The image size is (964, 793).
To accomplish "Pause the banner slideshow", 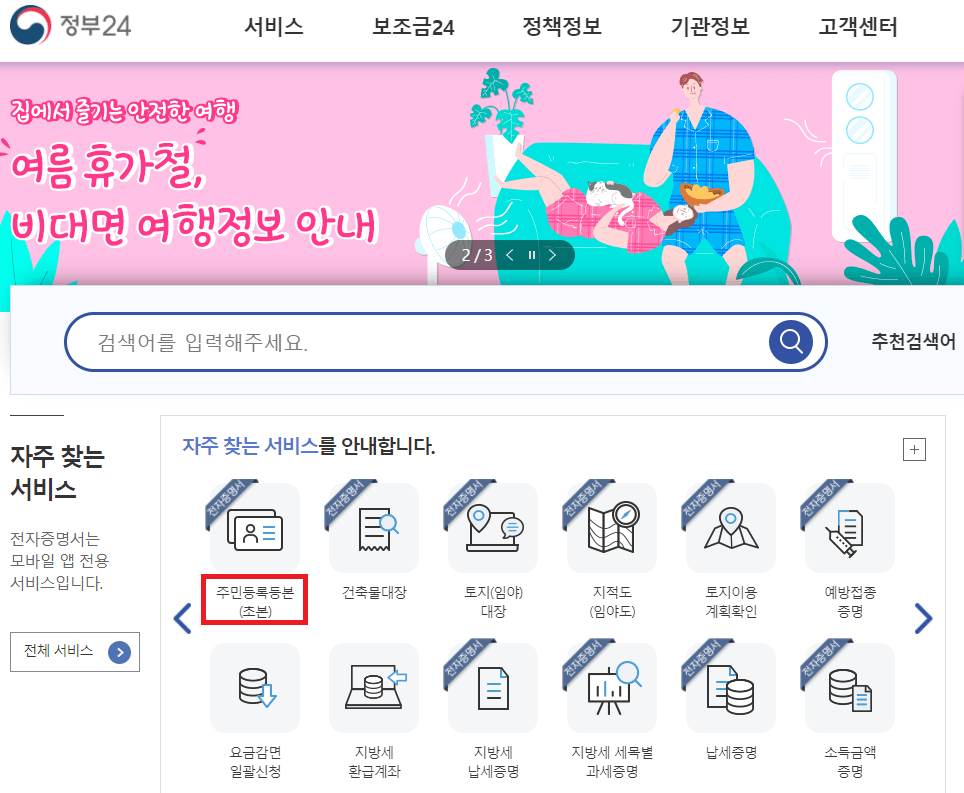I will point(532,255).
